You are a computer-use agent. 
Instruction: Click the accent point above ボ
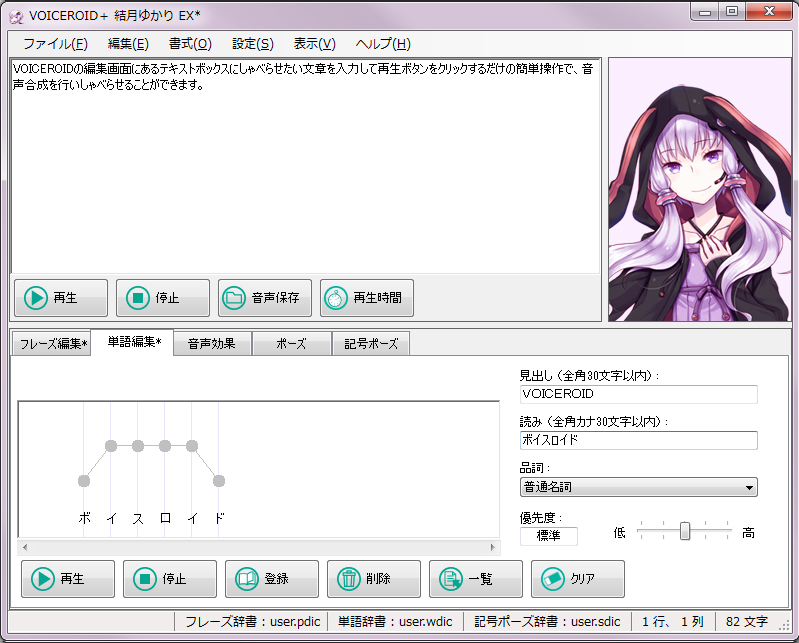[x=84, y=480]
